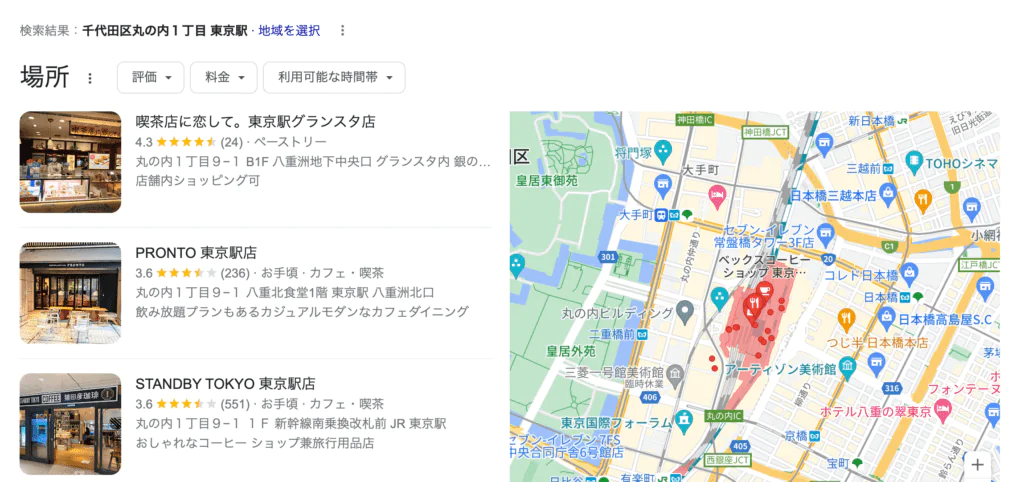Click the 新幹線南乗換改札前 address line of STANDBY TOKYO
This screenshot has height=482, width=1024.
tap(291, 423)
